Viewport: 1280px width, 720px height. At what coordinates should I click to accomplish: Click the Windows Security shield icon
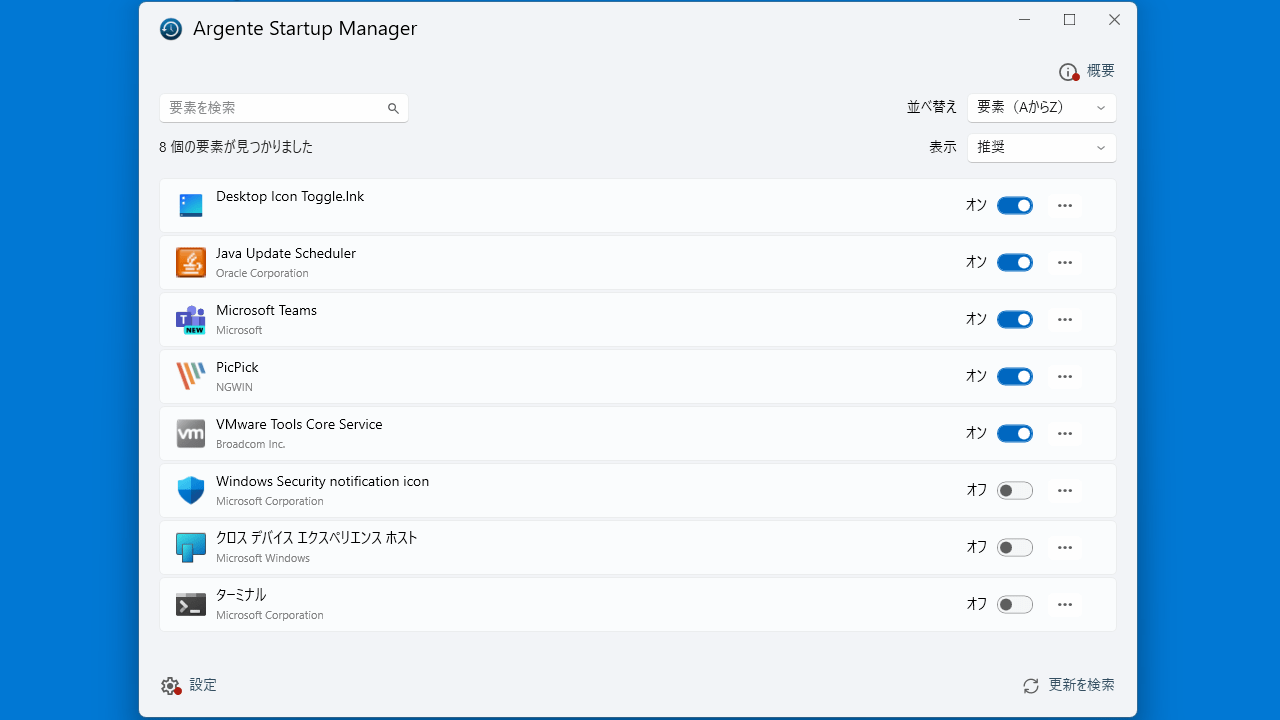(191, 490)
